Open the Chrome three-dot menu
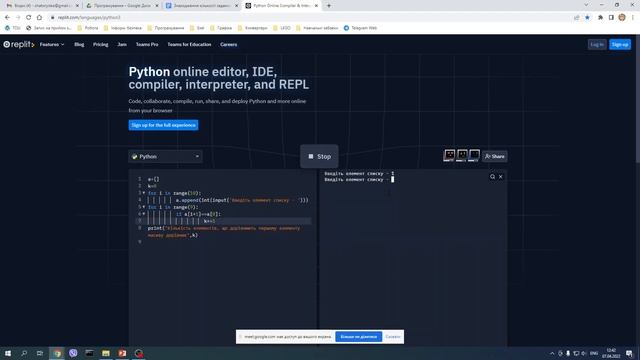The height and width of the screenshot is (360, 640). pyautogui.click(x=633, y=18)
